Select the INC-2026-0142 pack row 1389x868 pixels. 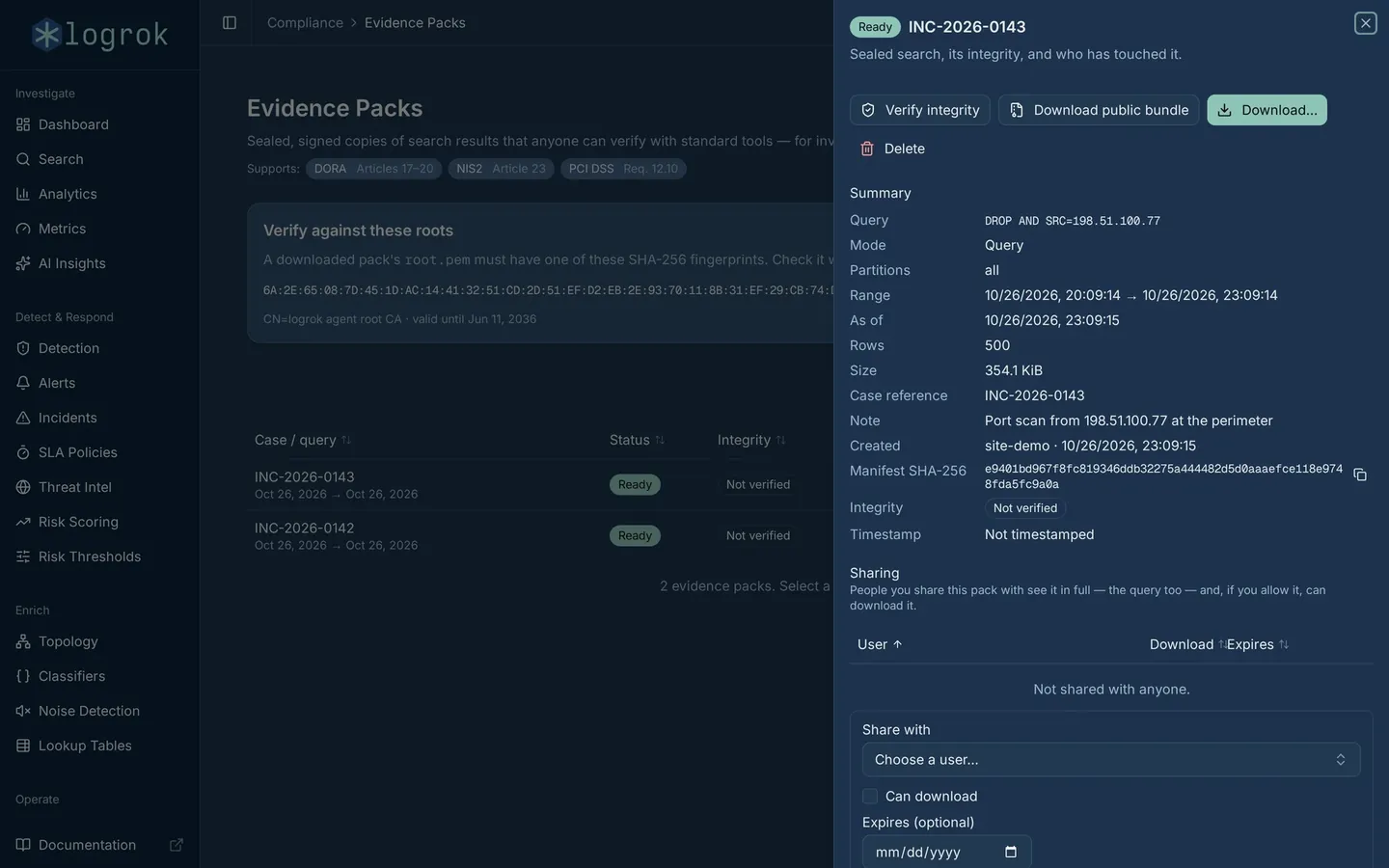click(540, 536)
